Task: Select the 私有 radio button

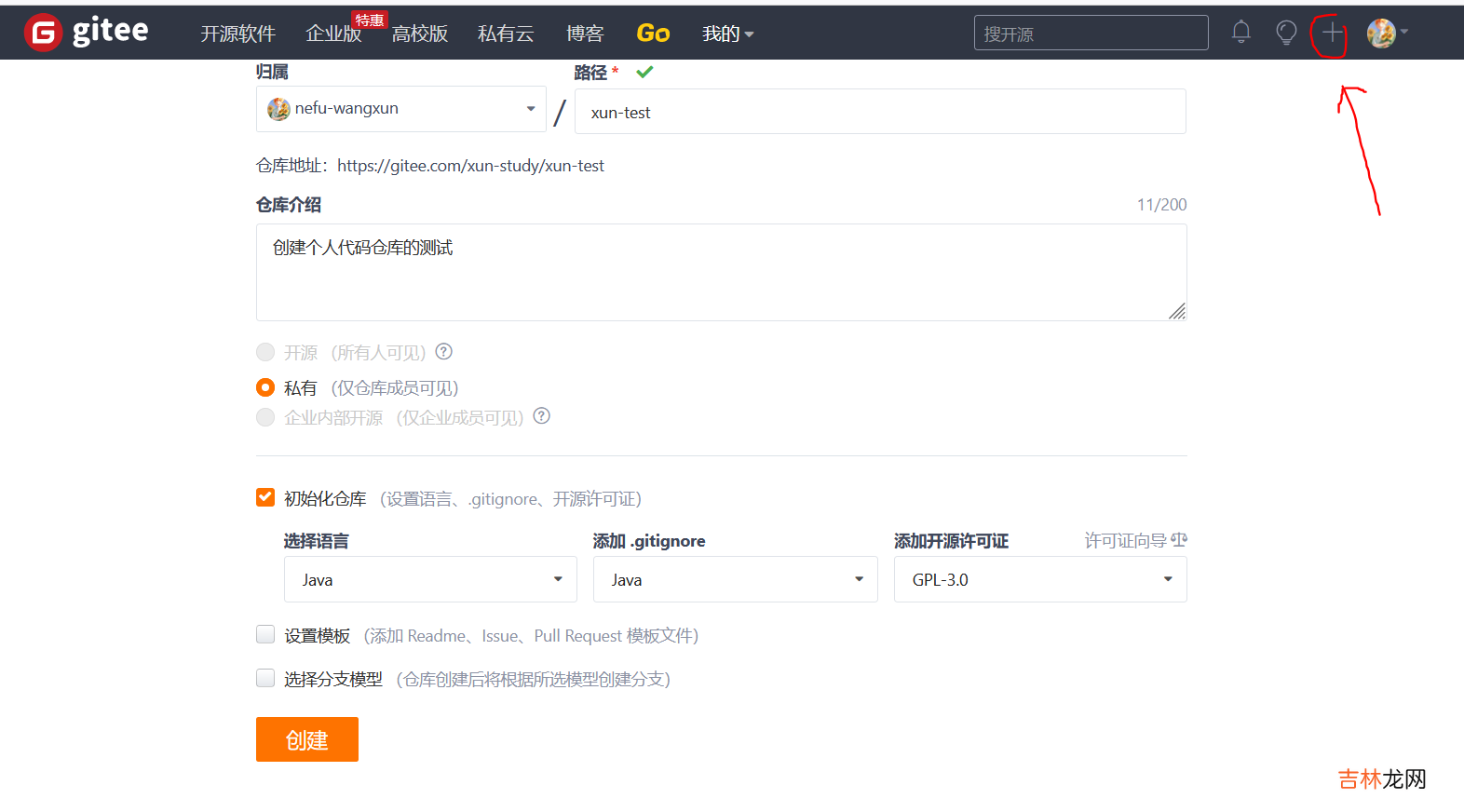Action: [x=265, y=387]
